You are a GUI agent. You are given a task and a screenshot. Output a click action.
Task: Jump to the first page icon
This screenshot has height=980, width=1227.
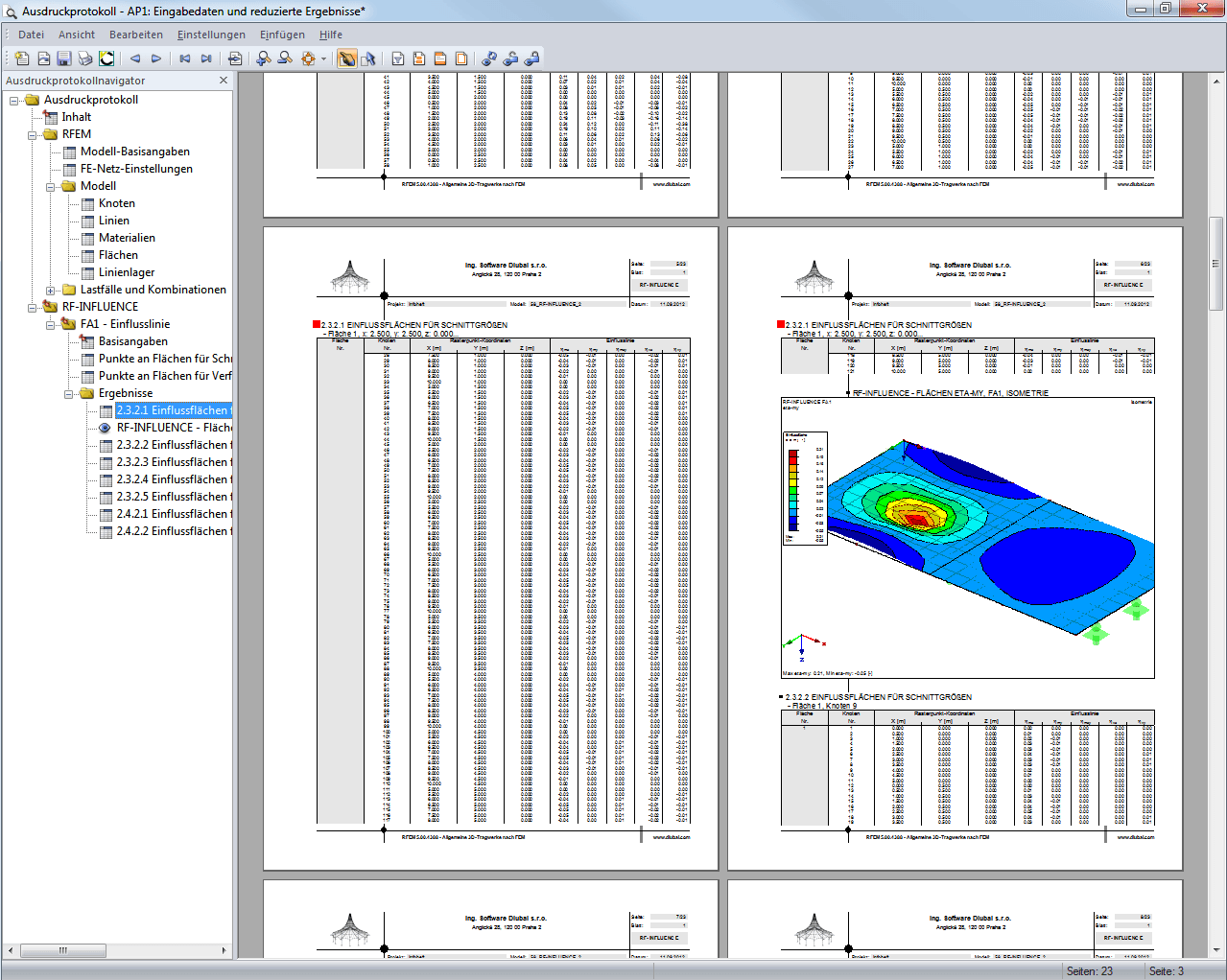coord(185,58)
